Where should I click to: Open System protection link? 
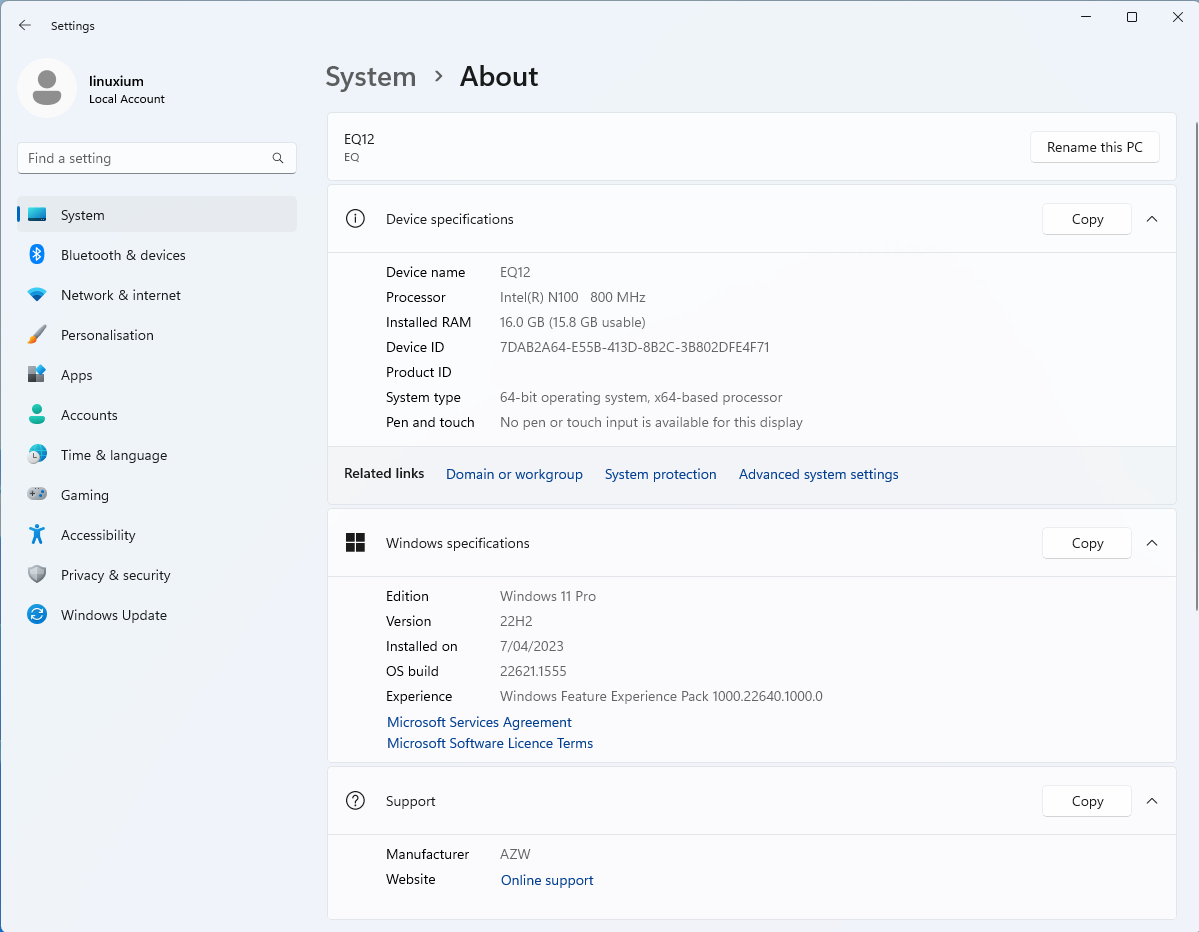click(660, 474)
